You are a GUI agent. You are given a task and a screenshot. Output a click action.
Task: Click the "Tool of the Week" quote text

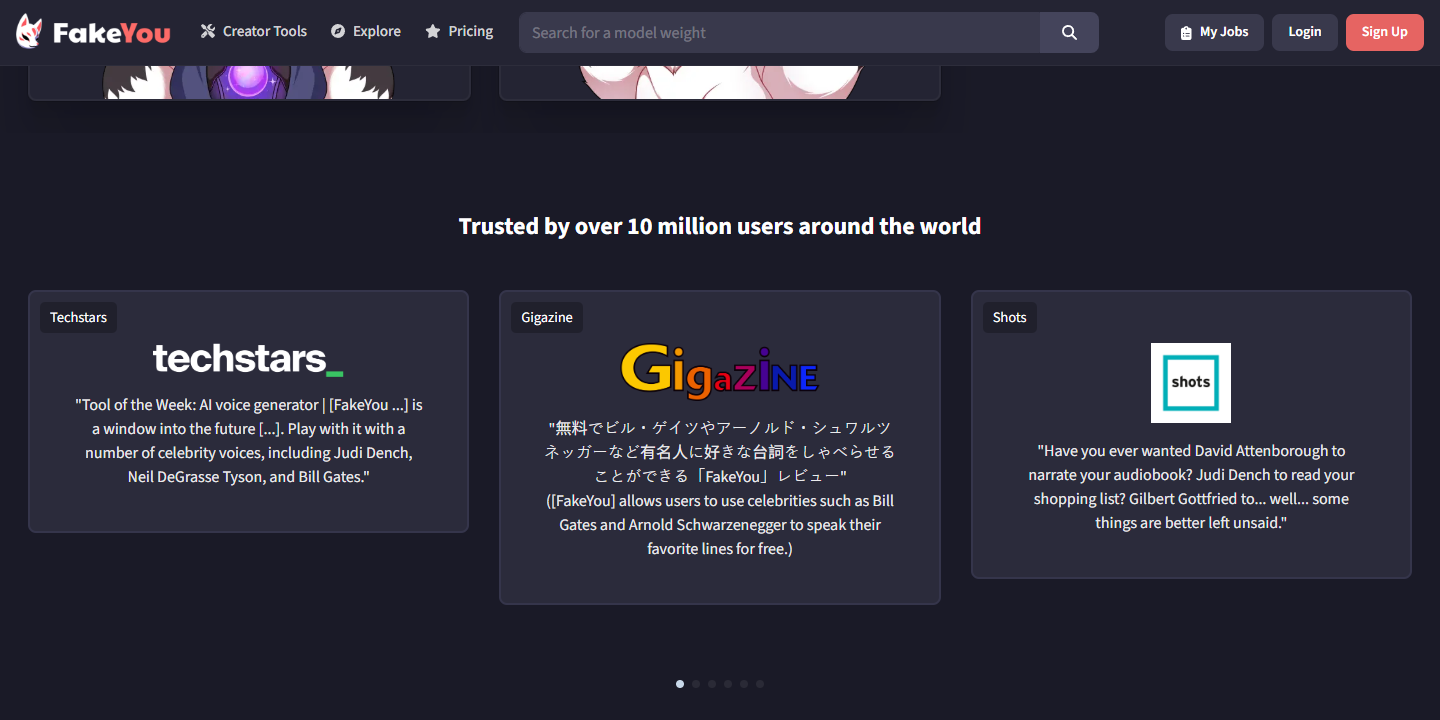click(249, 441)
